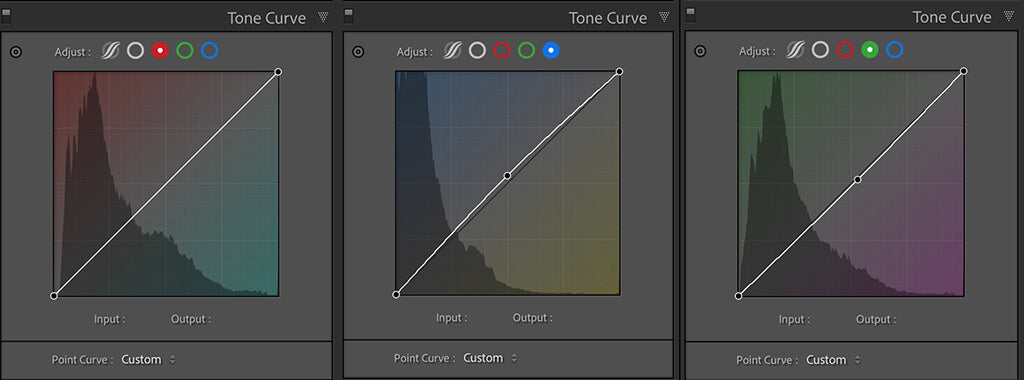Choose green channel circle in left panel

[185, 50]
